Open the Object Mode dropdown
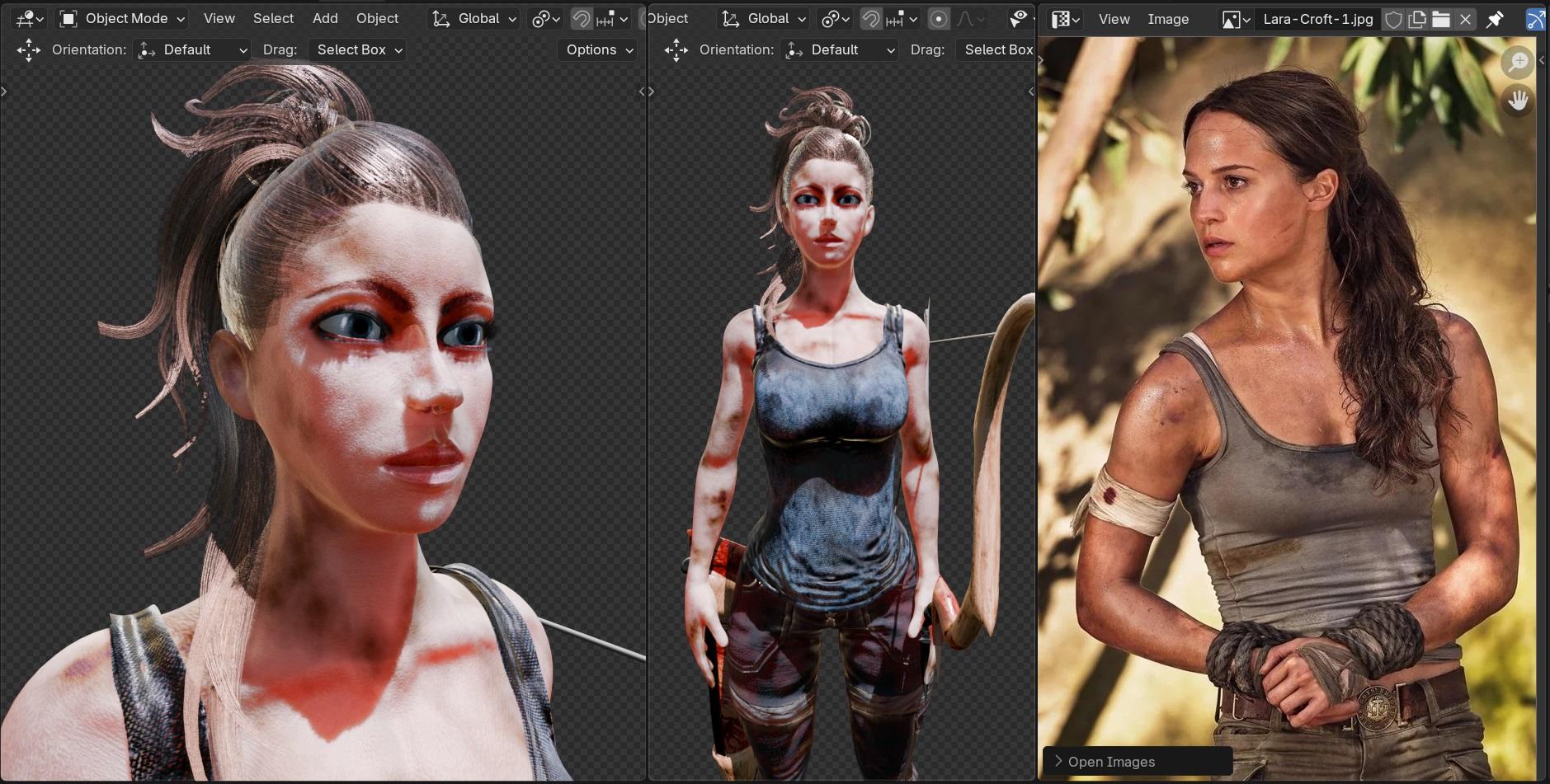Image resolution: width=1550 pixels, height=784 pixels. (x=123, y=18)
